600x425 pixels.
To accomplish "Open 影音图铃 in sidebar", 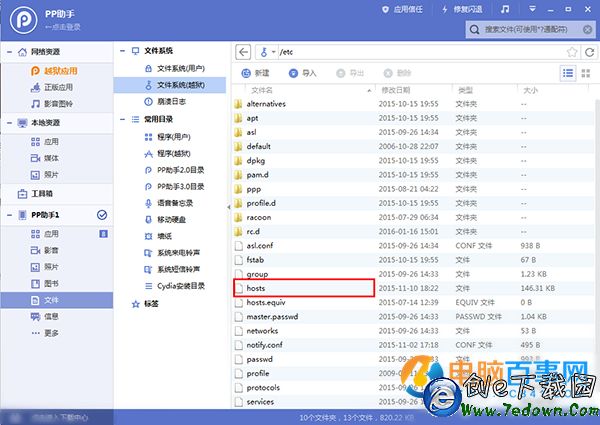I will (x=52, y=104).
